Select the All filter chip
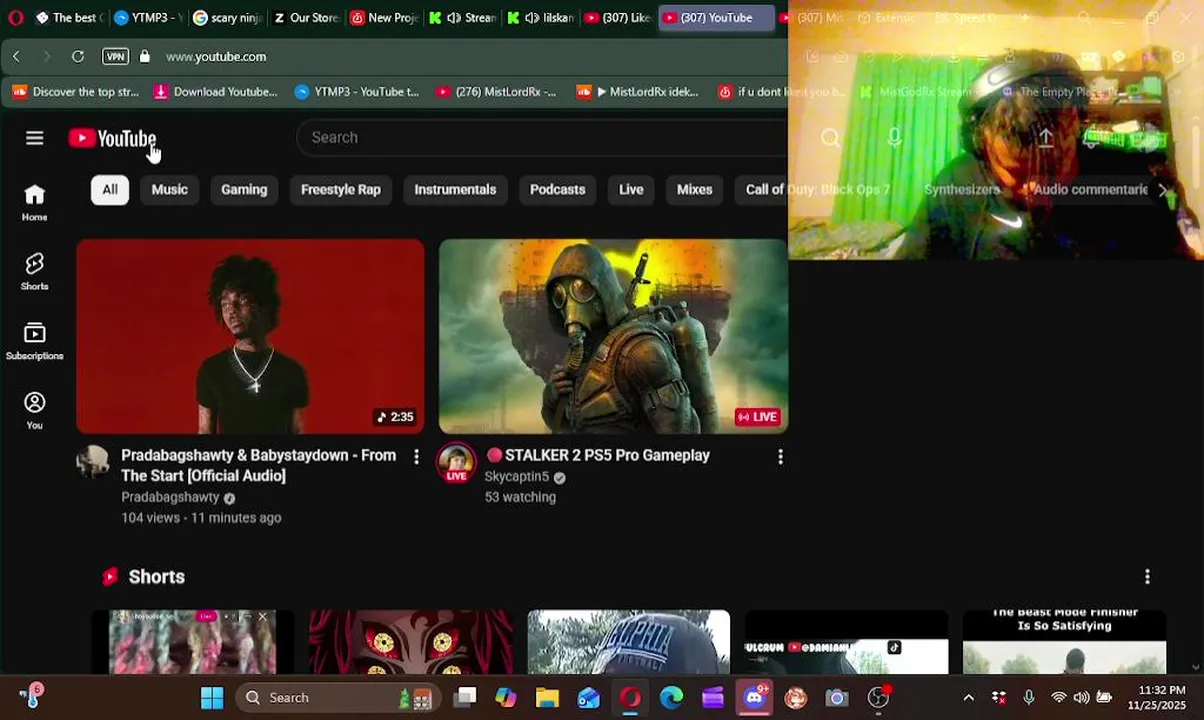Image resolution: width=1204 pixels, height=720 pixels. pos(110,189)
